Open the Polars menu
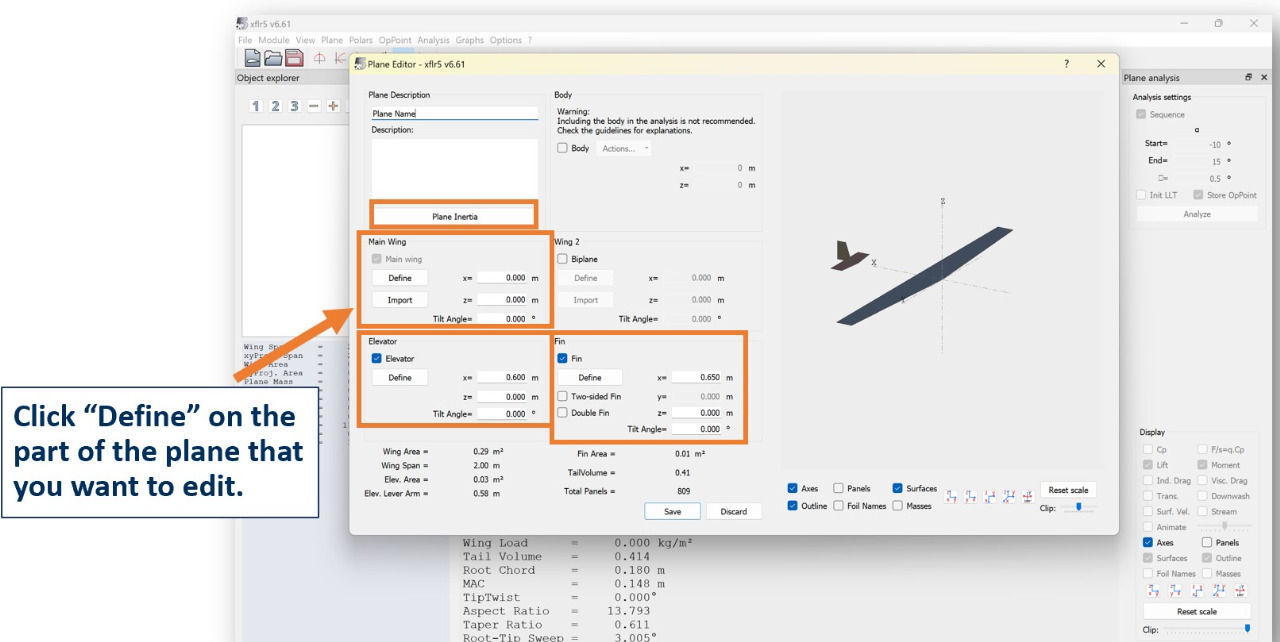The height and width of the screenshot is (642, 1280). (360, 40)
